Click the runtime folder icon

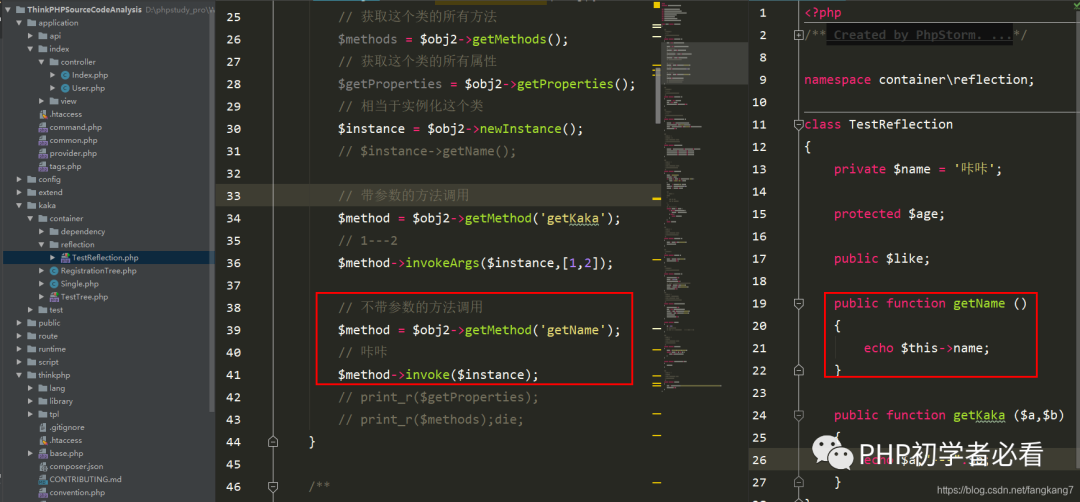coord(32,349)
